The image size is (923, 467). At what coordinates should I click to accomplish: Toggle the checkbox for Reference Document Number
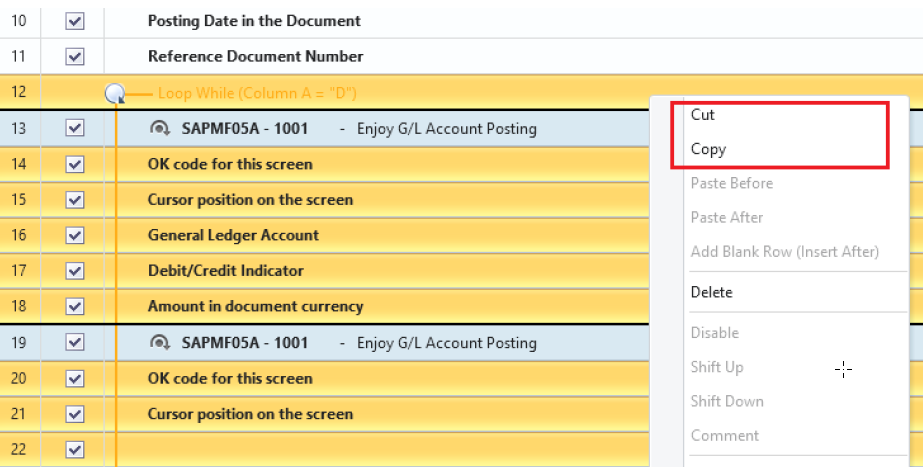pyautogui.click(x=74, y=56)
